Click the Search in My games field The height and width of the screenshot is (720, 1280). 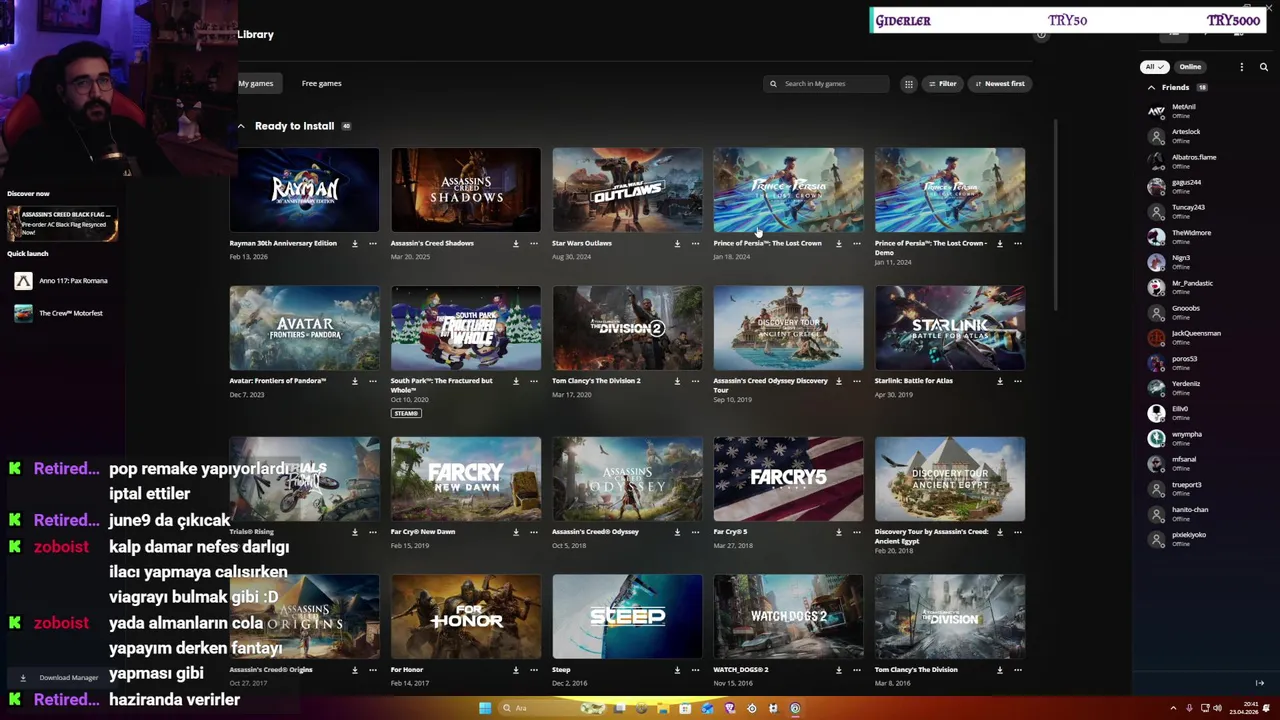(826, 84)
